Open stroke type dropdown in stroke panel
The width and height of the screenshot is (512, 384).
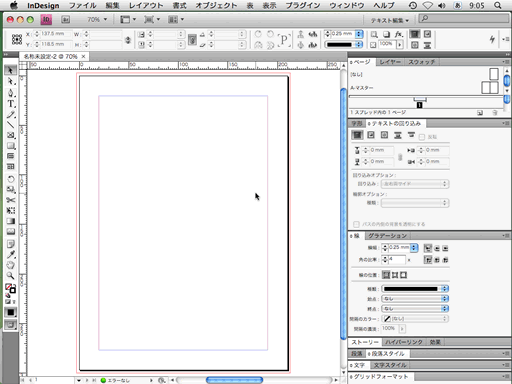pos(415,289)
